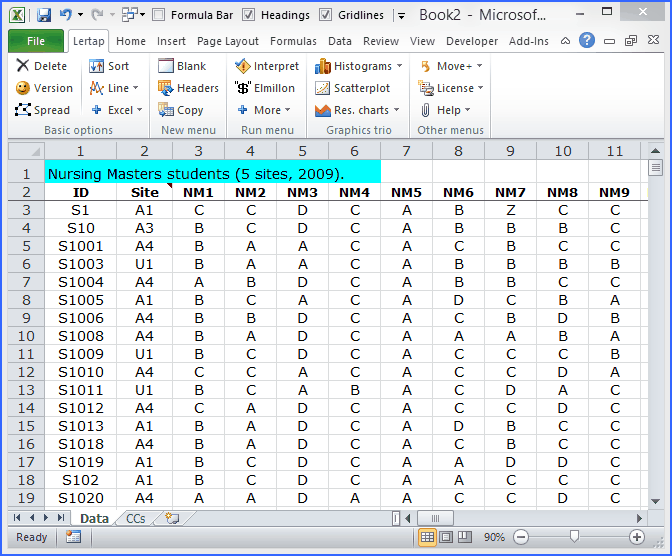The width and height of the screenshot is (672, 556).
Task: Click the Headers icon in New menu
Action: (166, 88)
